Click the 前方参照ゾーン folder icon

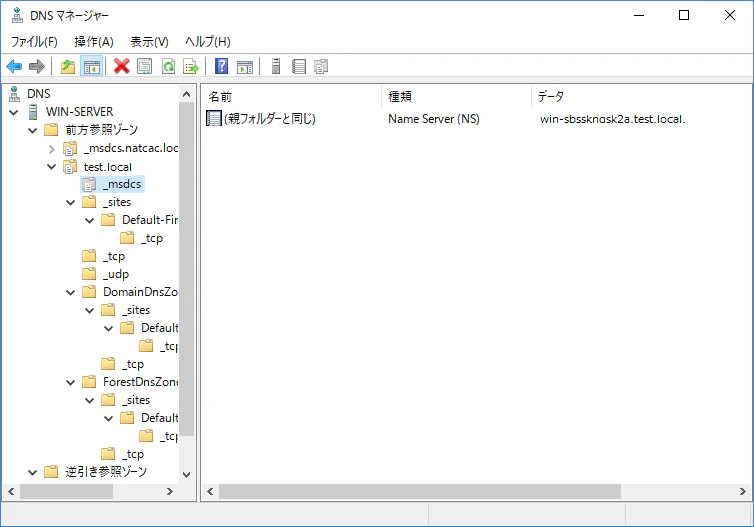[x=51, y=130]
